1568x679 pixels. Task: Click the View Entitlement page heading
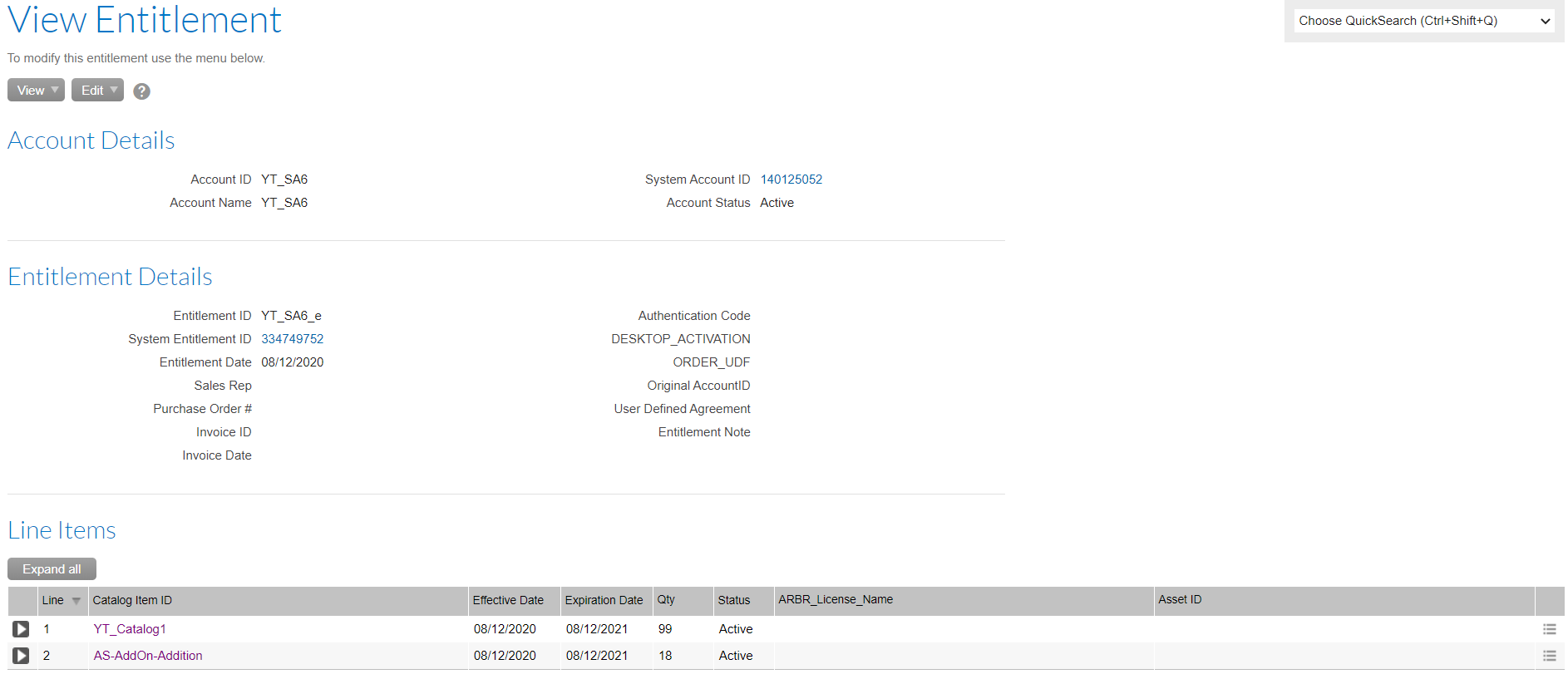coord(145,19)
